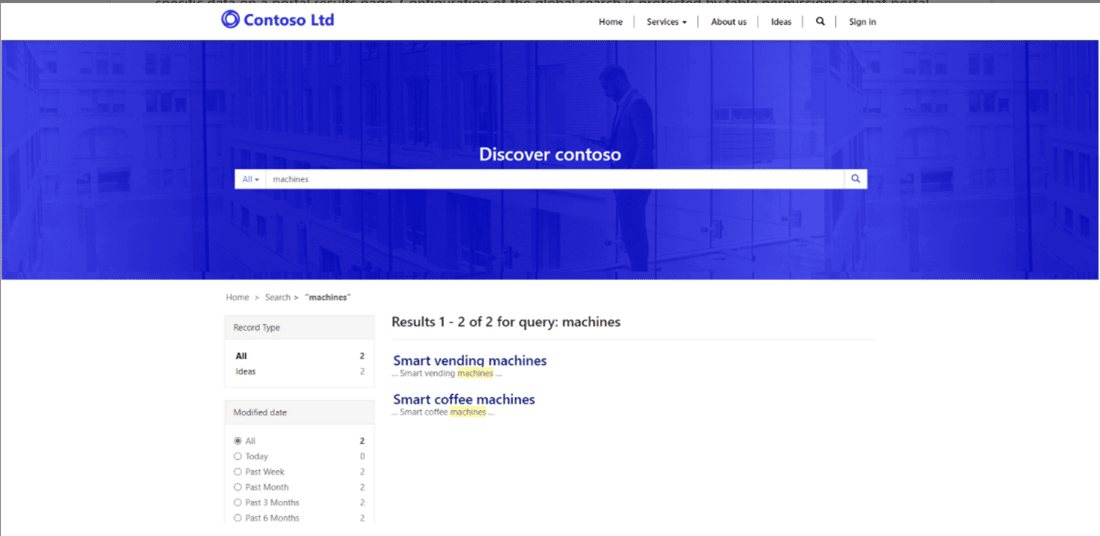Screen dimensions: 1100x536
Task: Select Past Week radio option
Action: [238, 471]
